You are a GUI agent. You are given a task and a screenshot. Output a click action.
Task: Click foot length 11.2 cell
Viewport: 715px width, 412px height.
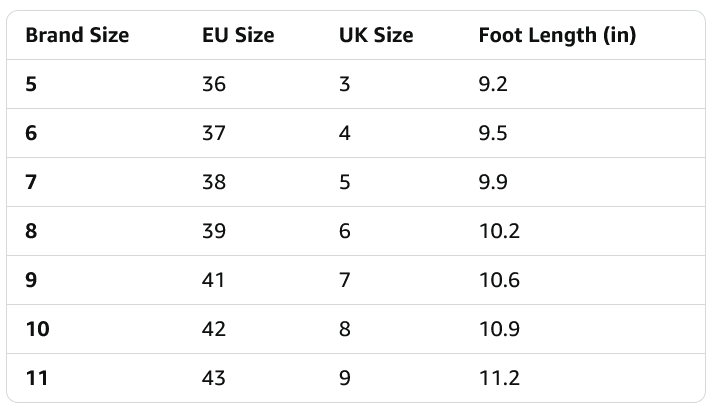[x=499, y=378]
